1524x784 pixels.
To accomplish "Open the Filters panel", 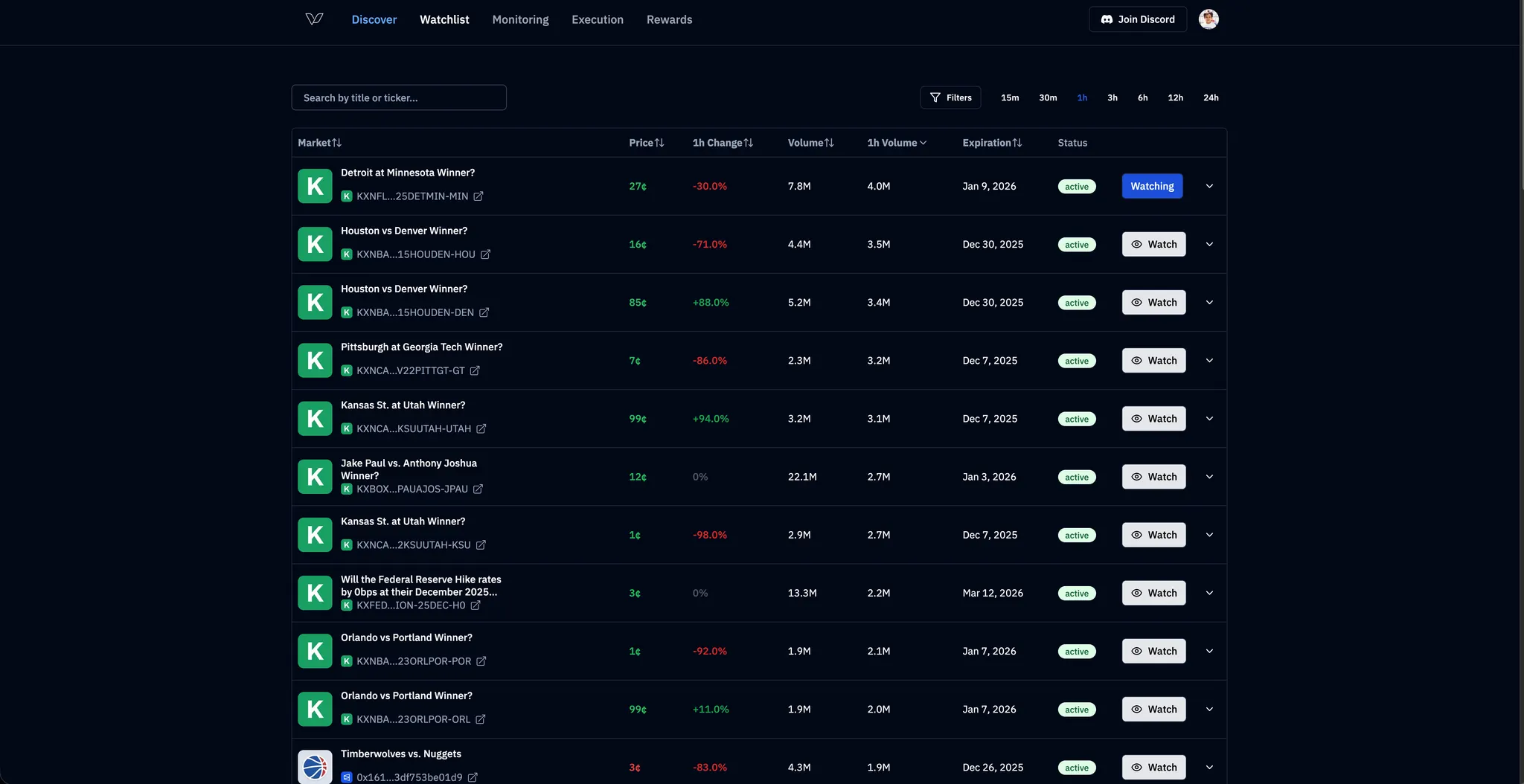I will [x=950, y=98].
